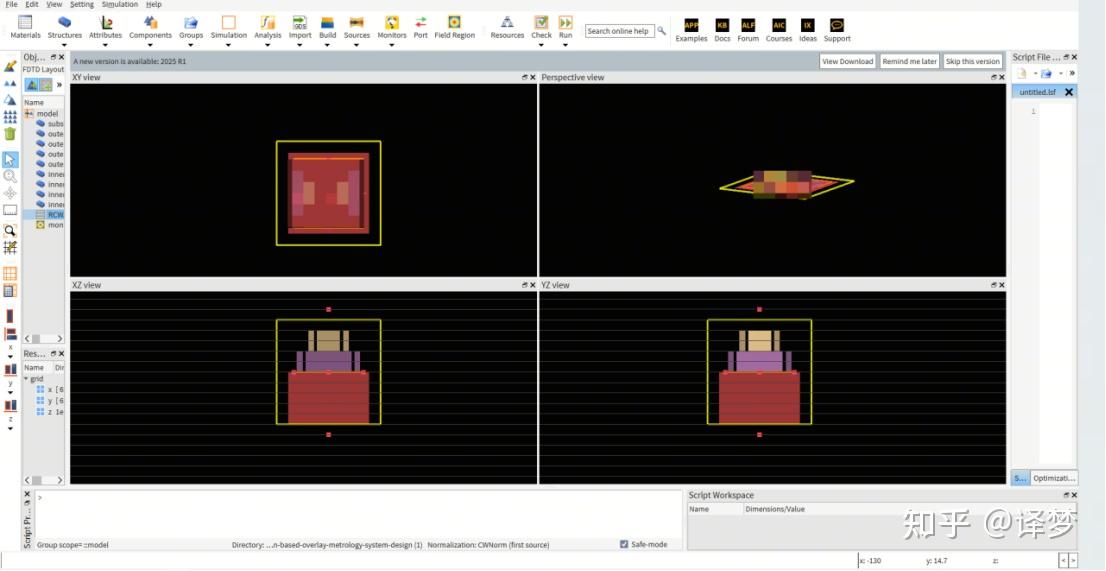Click the search magnifier icon beside online help
Screen dimensions: 1106x571
coord(662,31)
